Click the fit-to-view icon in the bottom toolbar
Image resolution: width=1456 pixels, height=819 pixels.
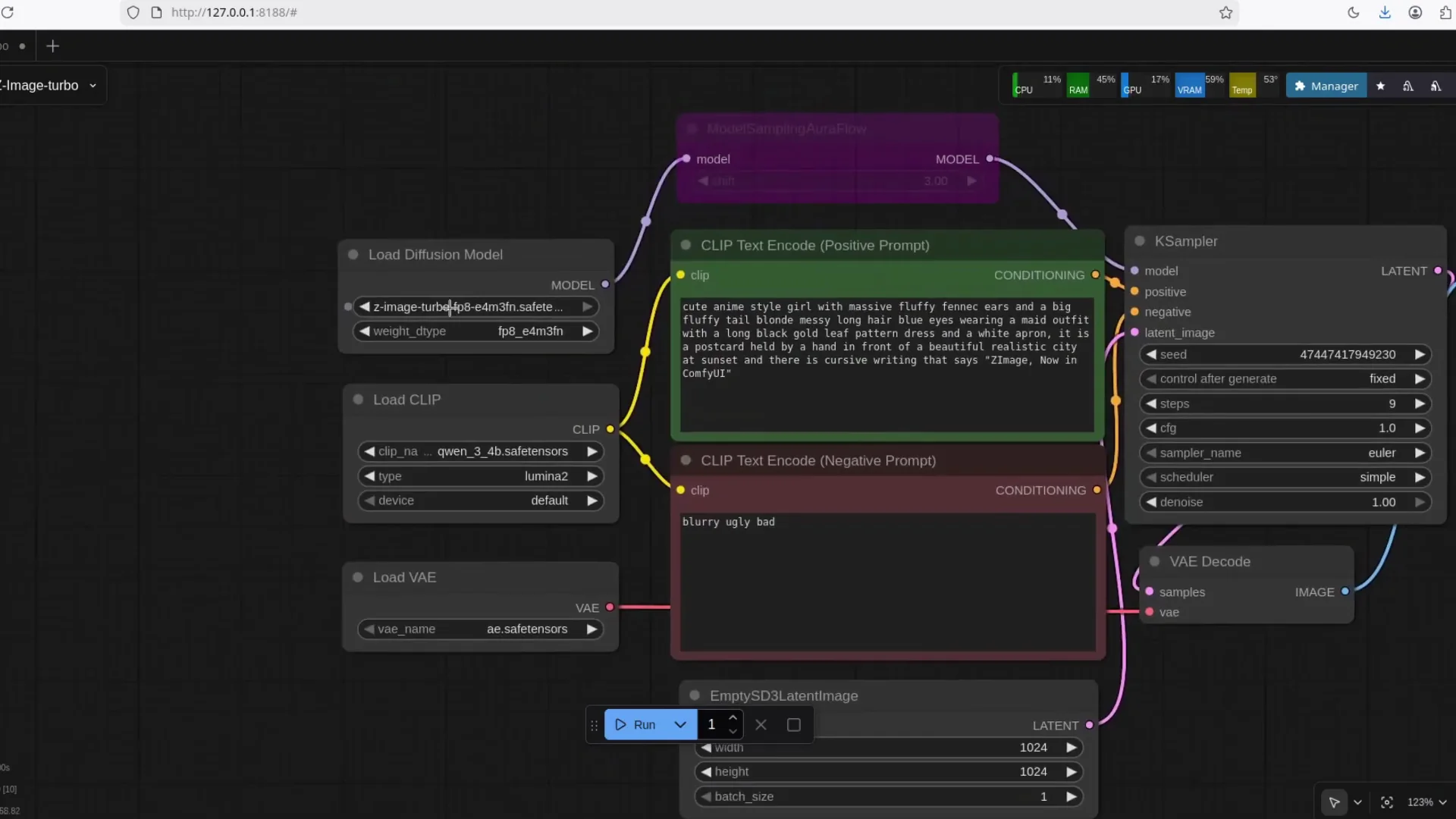click(x=1387, y=802)
